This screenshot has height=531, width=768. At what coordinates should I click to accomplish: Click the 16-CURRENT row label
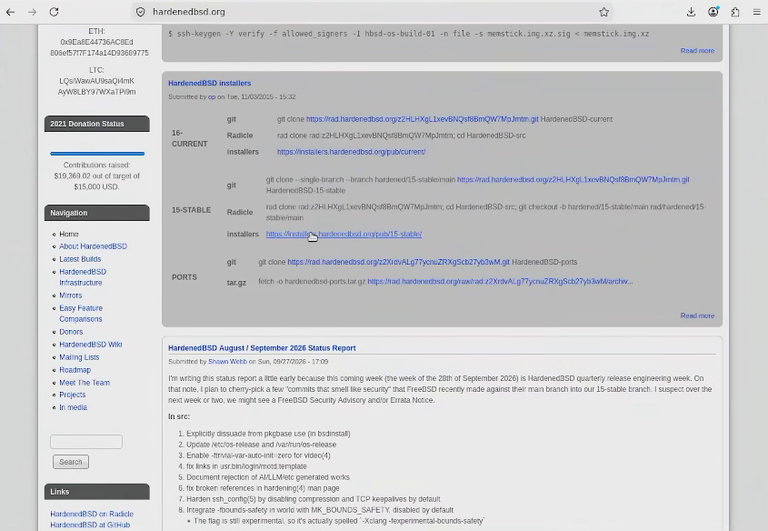190,138
